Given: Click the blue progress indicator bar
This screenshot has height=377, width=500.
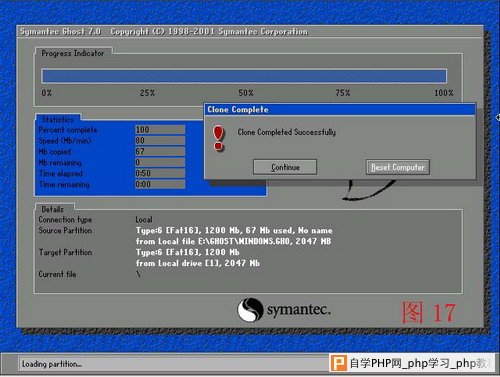Looking at the screenshot, I should pos(244,76).
